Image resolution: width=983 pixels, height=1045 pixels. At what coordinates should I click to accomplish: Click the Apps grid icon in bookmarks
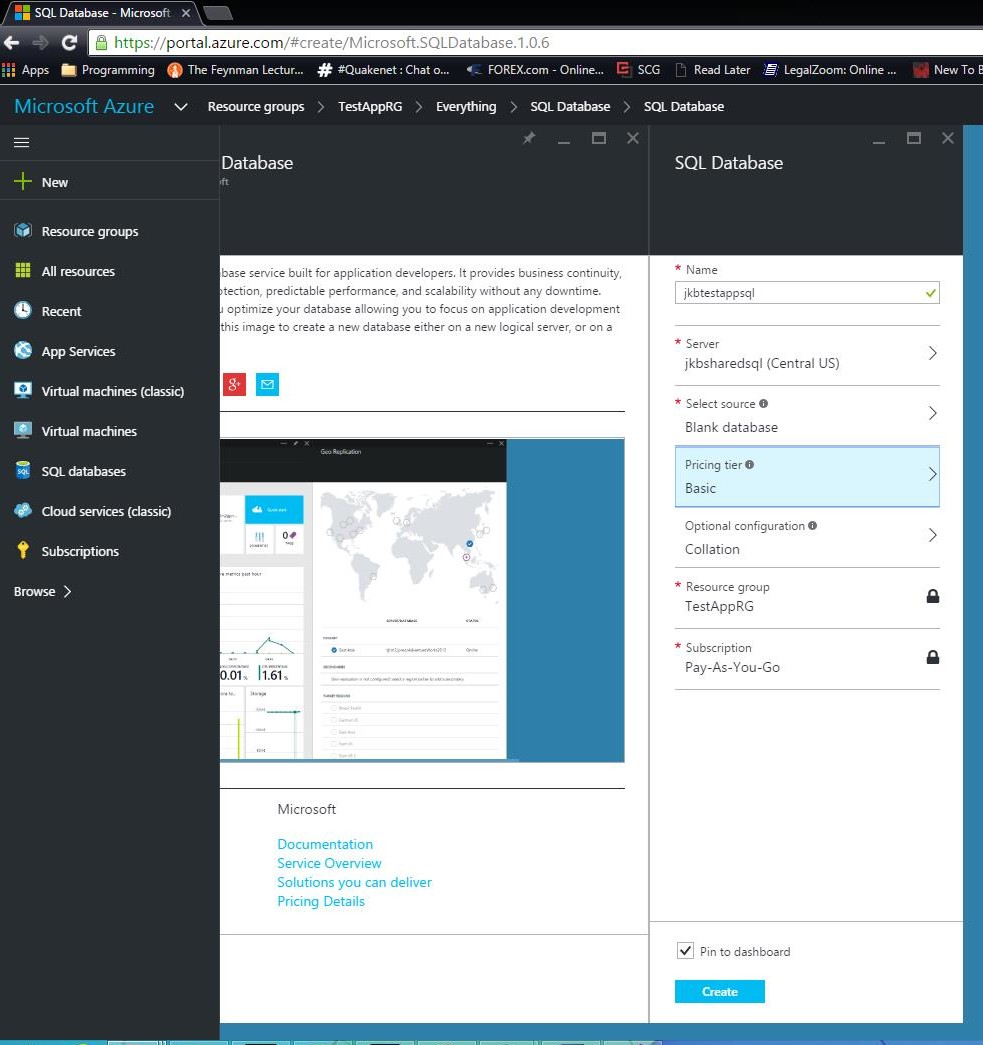click(x=9, y=69)
